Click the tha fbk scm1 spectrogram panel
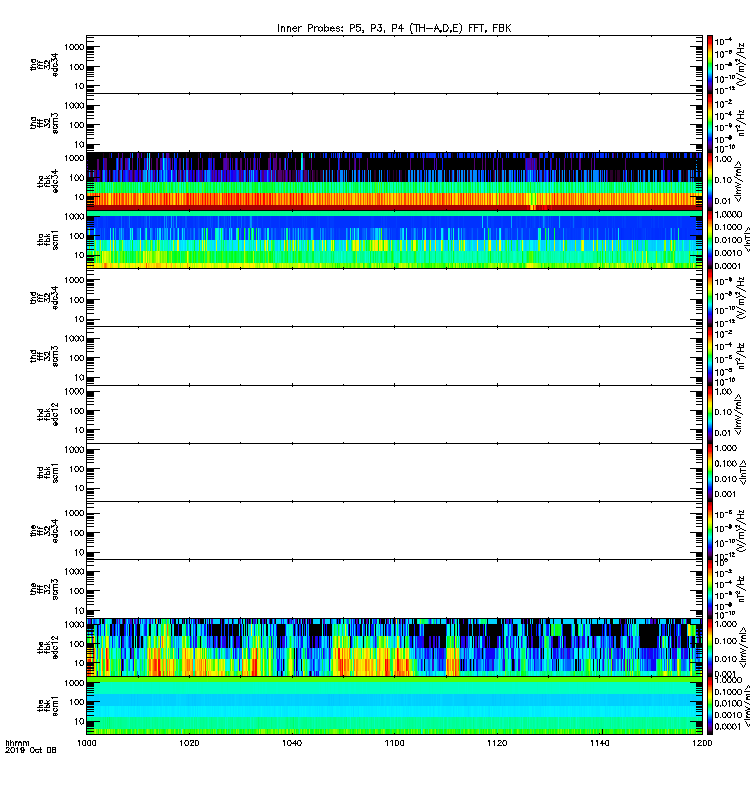 tap(394, 239)
